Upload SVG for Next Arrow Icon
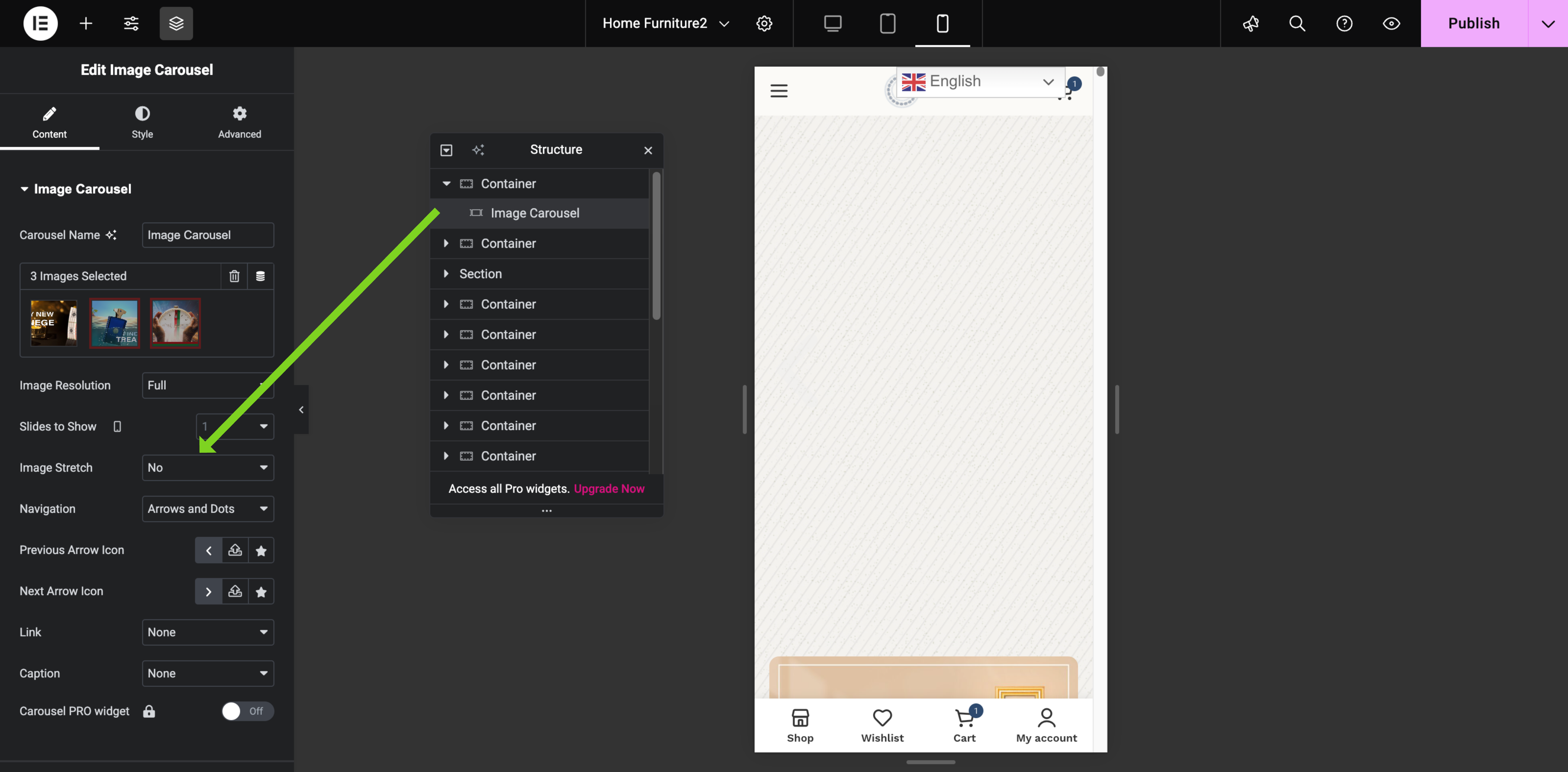 pyautogui.click(x=235, y=591)
